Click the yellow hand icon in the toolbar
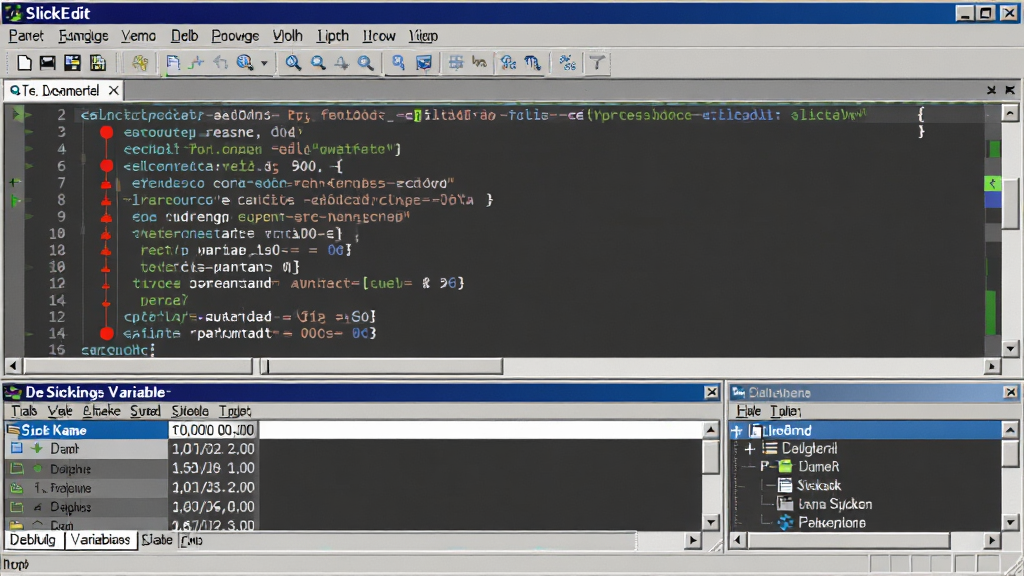 point(139,63)
